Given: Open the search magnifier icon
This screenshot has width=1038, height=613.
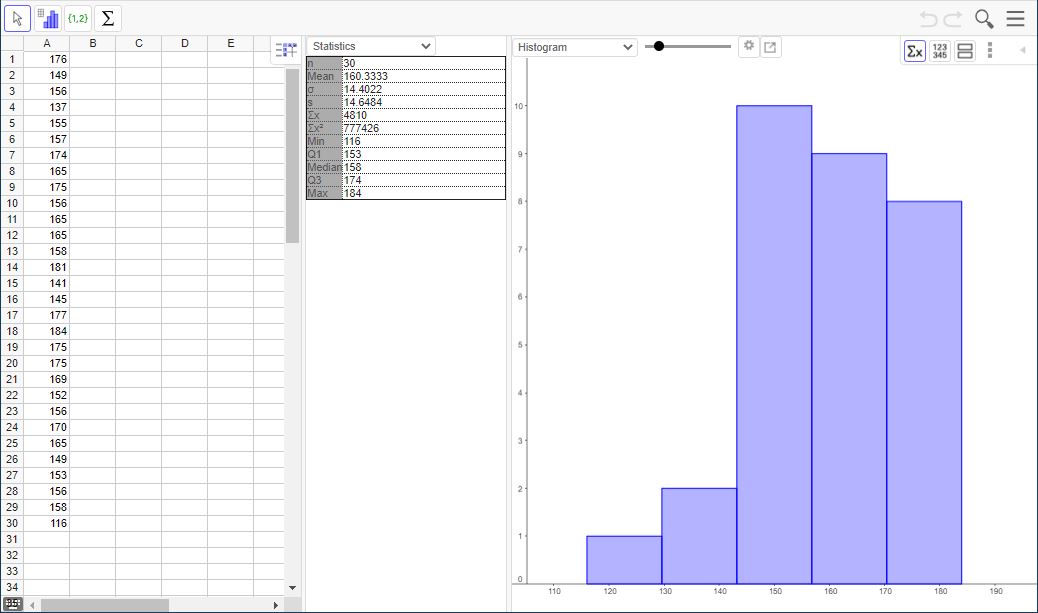Looking at the screenshot, I should [x=984, y=19].
